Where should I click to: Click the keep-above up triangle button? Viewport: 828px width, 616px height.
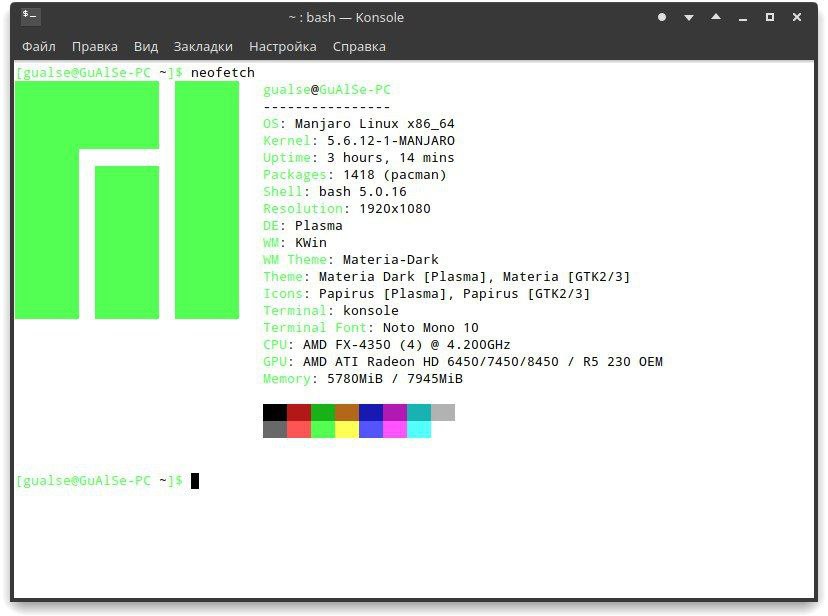coord(716,17)
